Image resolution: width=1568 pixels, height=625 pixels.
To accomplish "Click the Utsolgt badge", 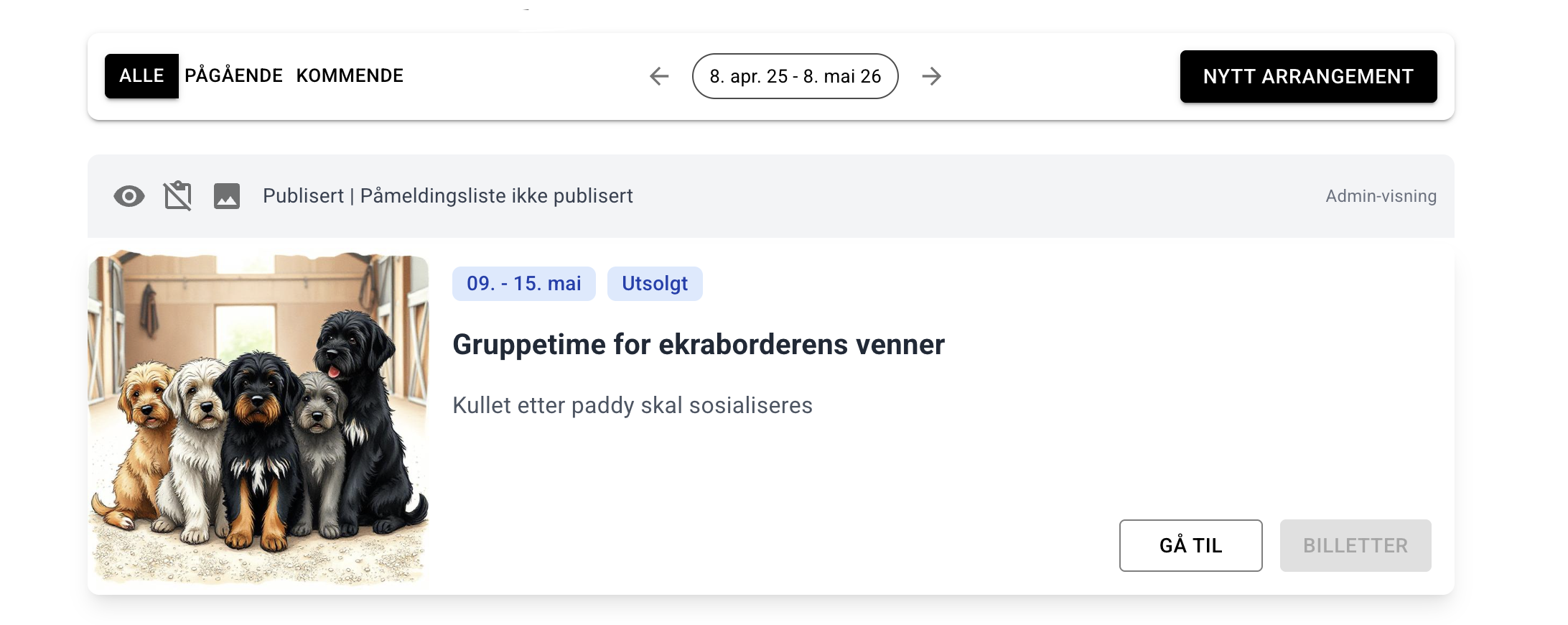I will coord(654,283).
